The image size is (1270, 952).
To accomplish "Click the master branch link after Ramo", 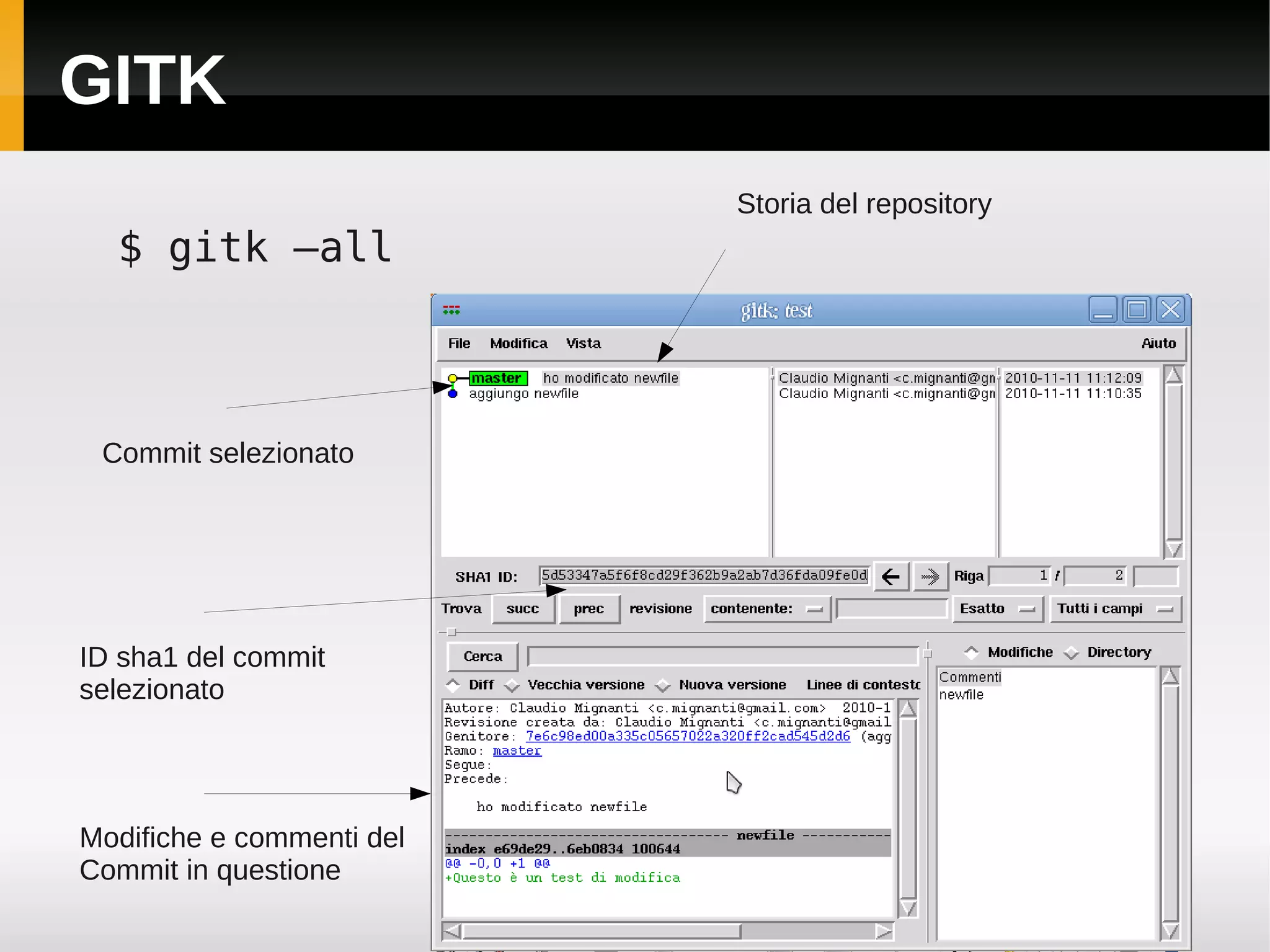I will [x=517, y=750].
